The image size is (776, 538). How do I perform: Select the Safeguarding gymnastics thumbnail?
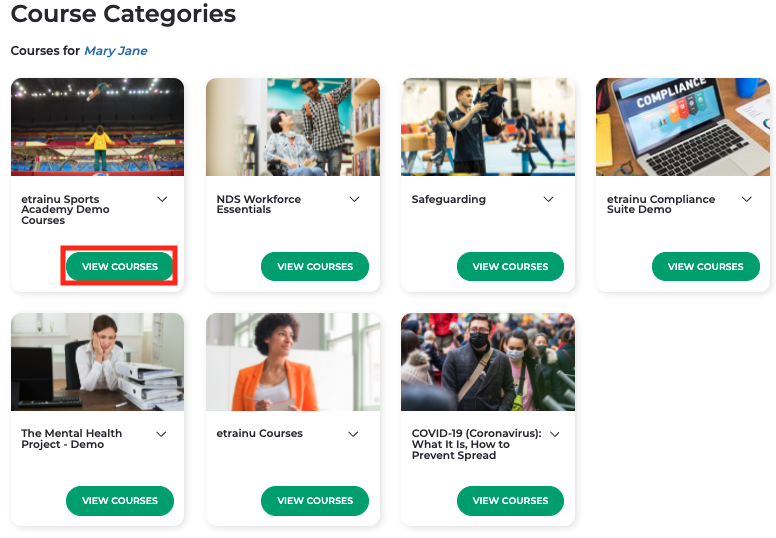[x=488, y=127]
